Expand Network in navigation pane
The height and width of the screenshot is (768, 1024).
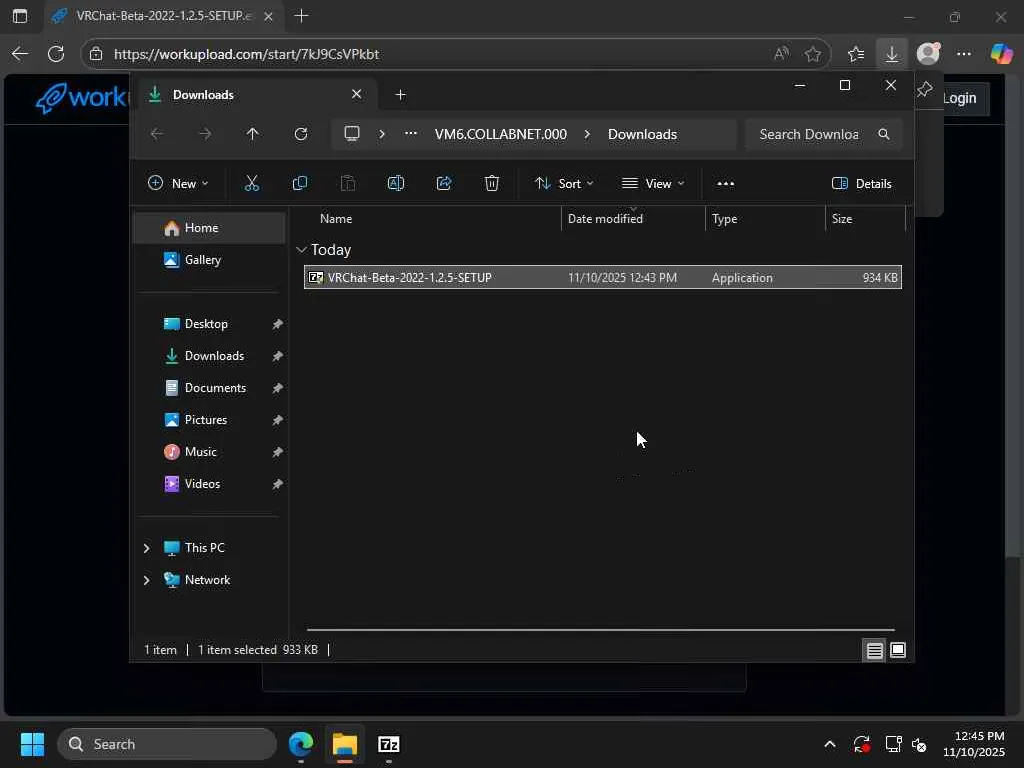(x=146, y=580)
